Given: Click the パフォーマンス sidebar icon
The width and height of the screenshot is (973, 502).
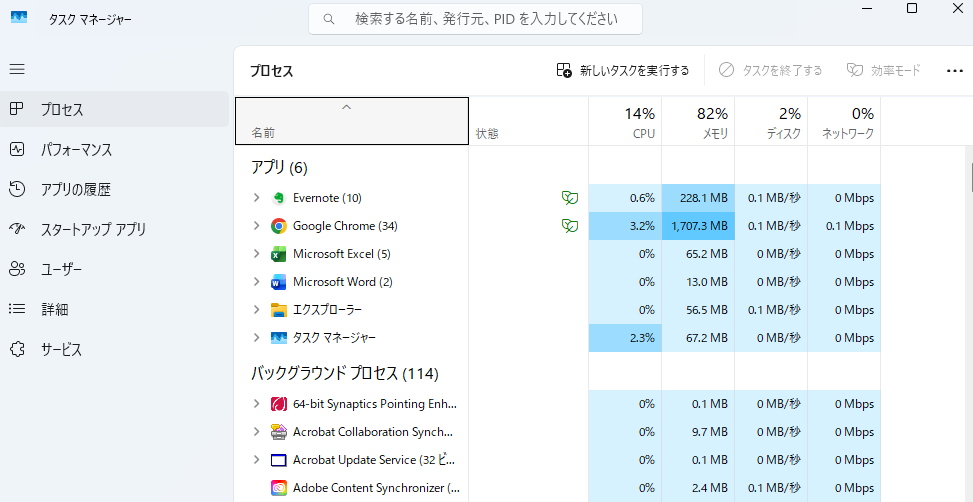Looking at the screenshot, I should (17, 150).
